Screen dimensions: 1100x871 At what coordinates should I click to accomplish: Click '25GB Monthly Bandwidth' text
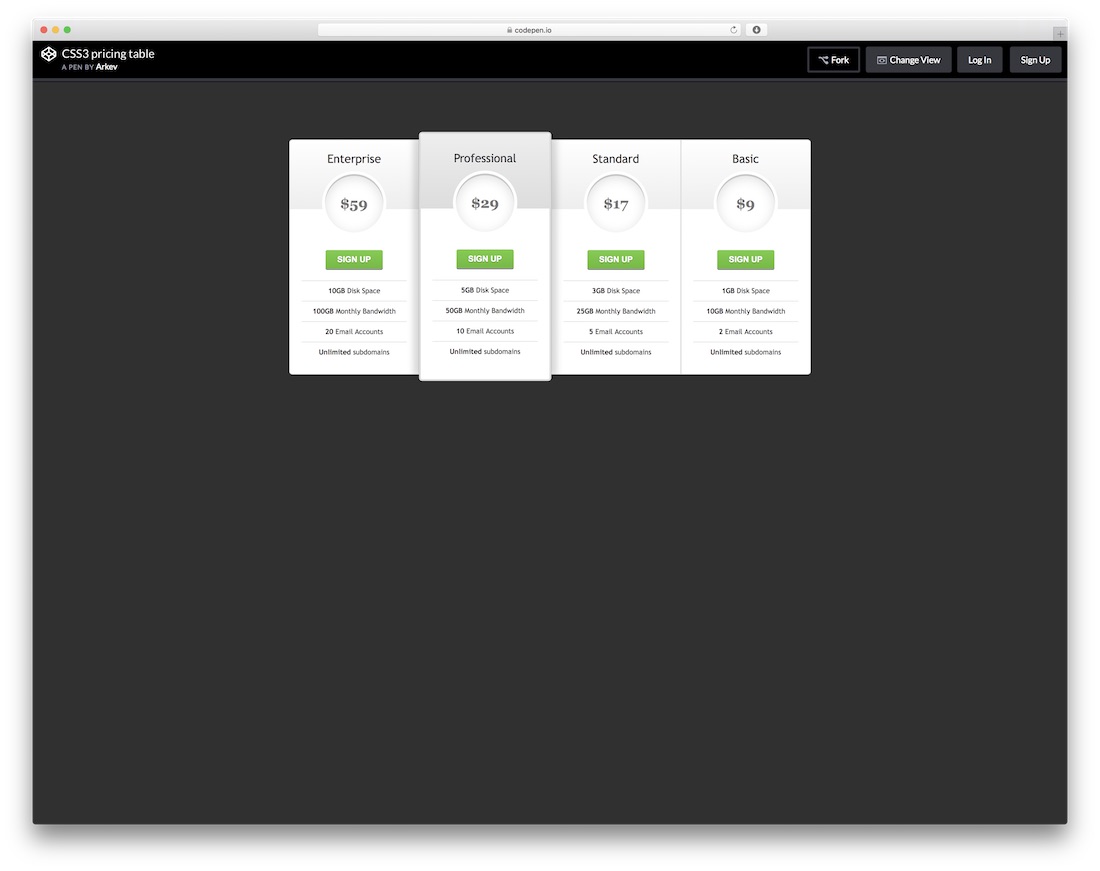(616, 311)
